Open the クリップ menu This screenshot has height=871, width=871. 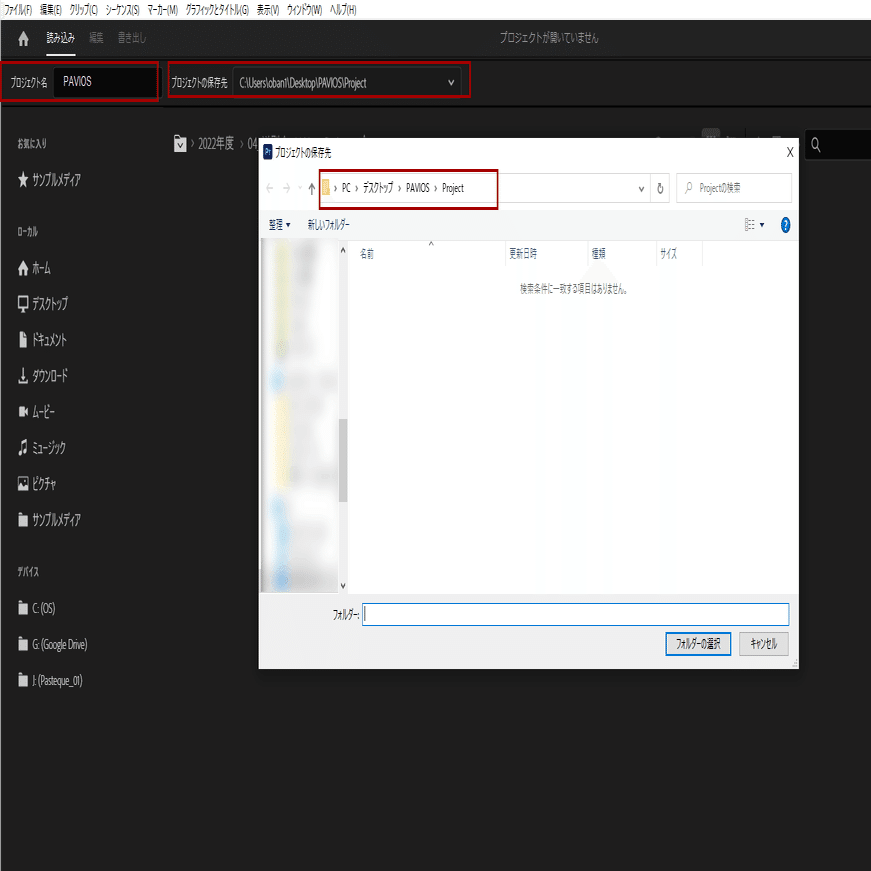click(84, 9)
